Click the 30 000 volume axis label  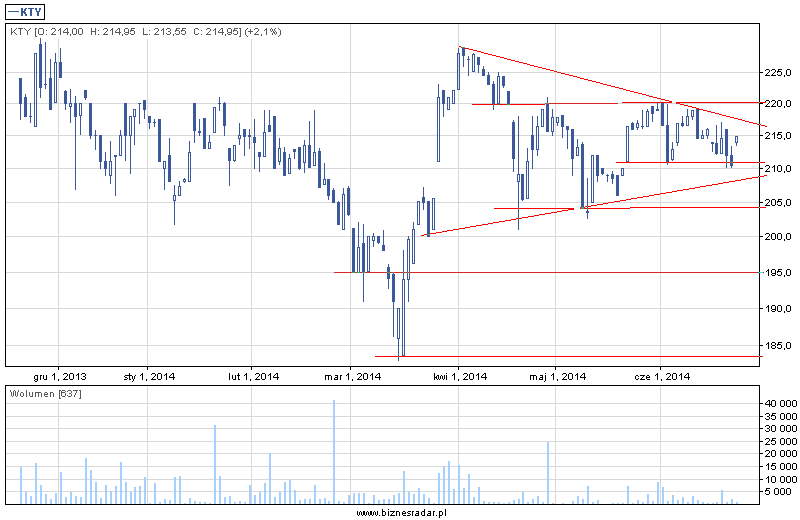(781, 429)
